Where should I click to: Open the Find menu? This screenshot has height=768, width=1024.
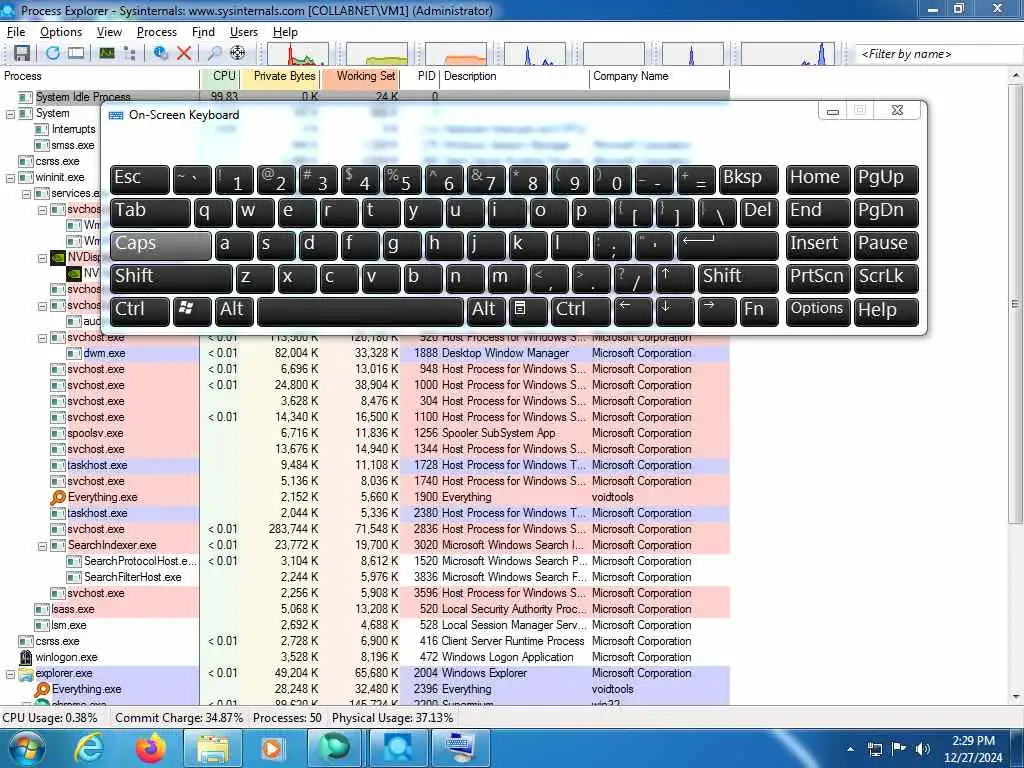pos(203,32)
